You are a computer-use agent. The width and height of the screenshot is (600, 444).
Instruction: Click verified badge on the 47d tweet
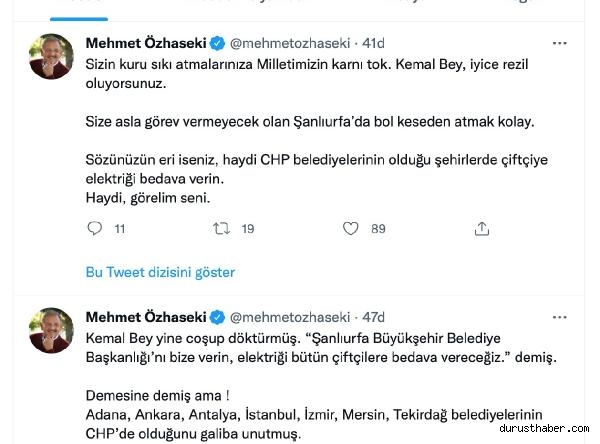(215, 315)
